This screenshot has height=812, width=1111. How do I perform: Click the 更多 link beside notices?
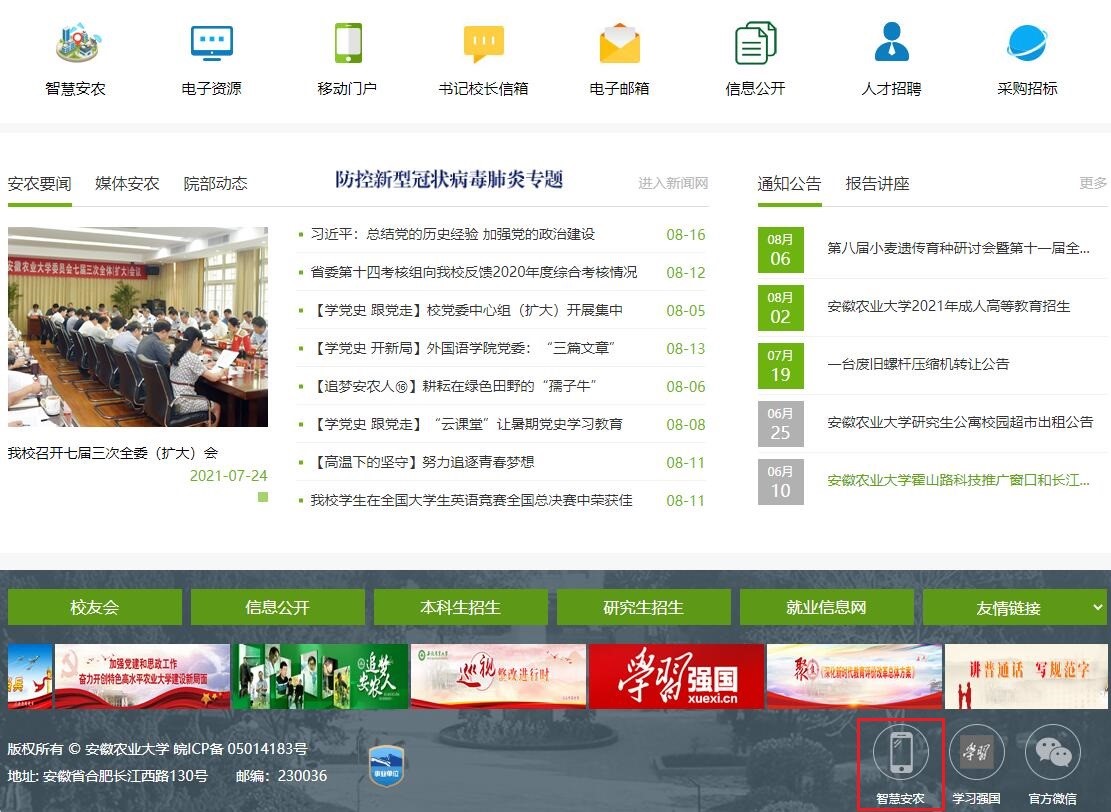1093,183
